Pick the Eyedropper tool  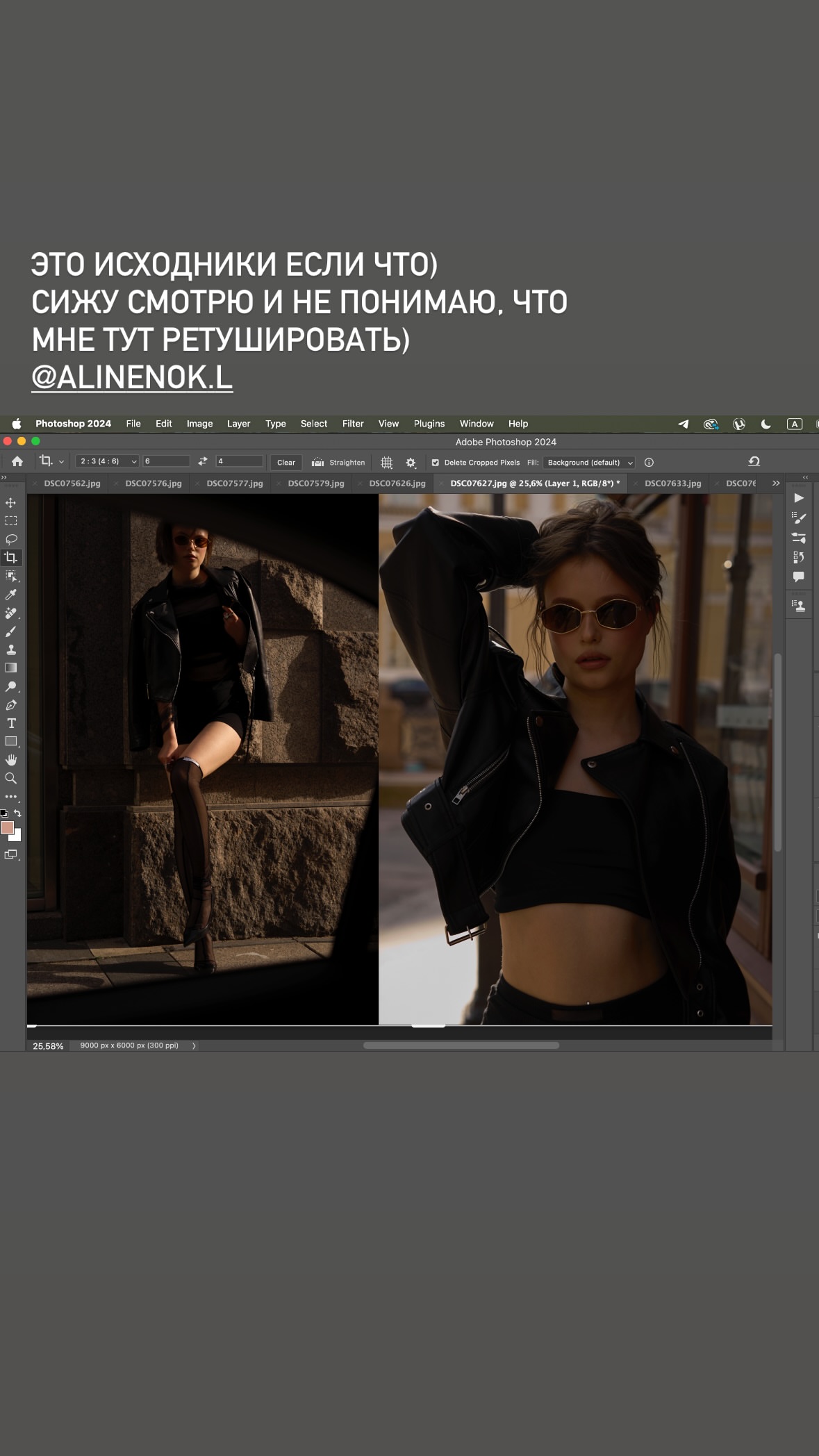pos(11,595)
